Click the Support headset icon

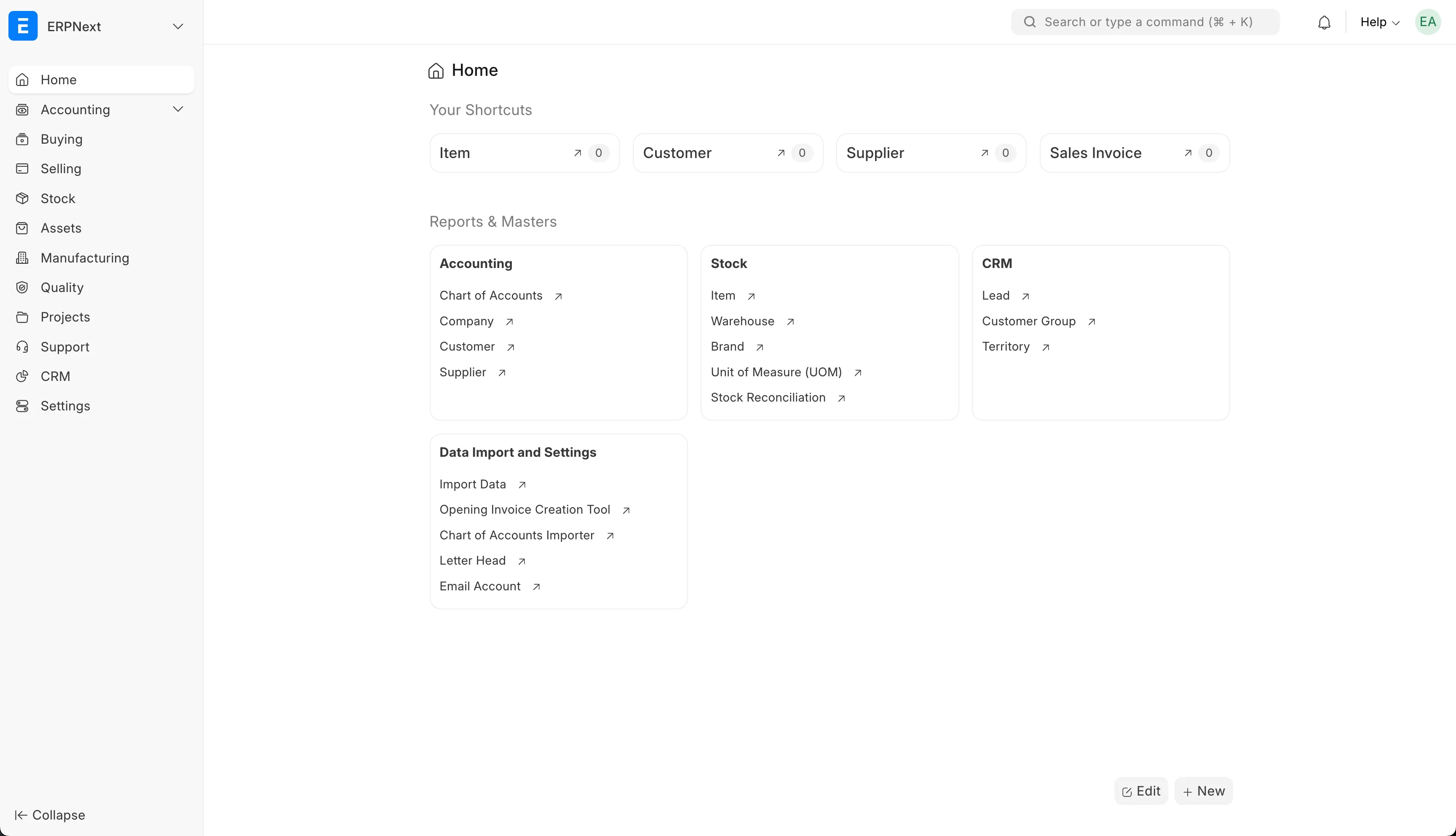click(x=22, y=347)
